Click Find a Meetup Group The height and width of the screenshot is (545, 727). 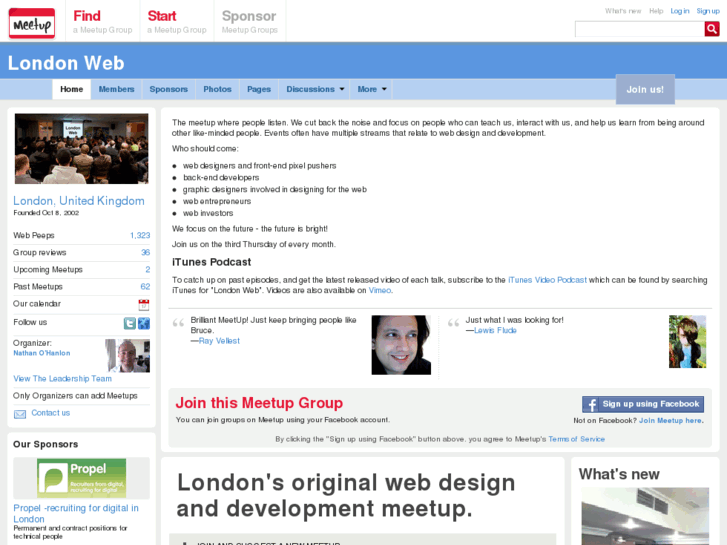[102, 22]
